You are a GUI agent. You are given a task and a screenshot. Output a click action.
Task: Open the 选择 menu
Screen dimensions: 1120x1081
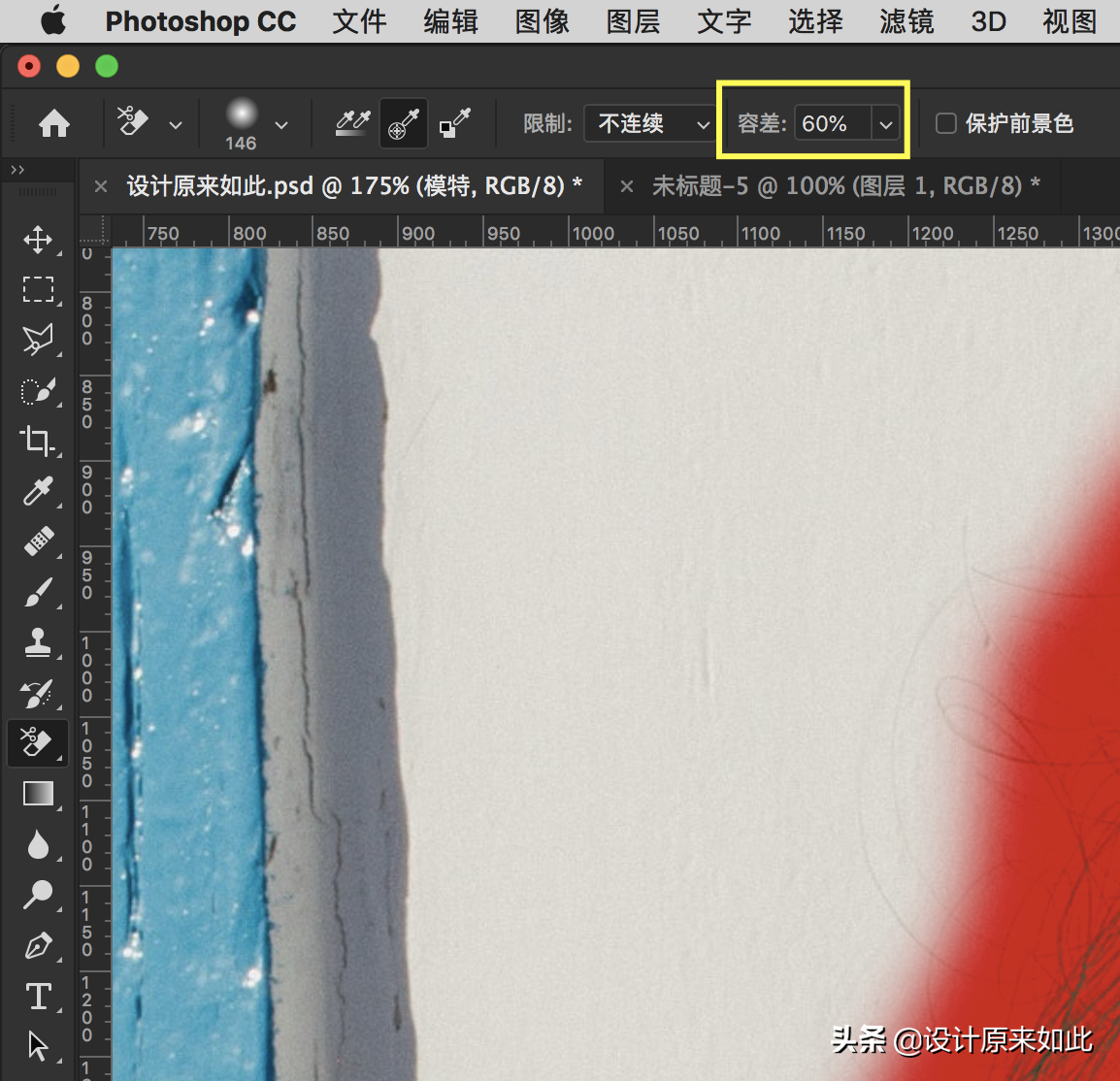pos(815,21)
